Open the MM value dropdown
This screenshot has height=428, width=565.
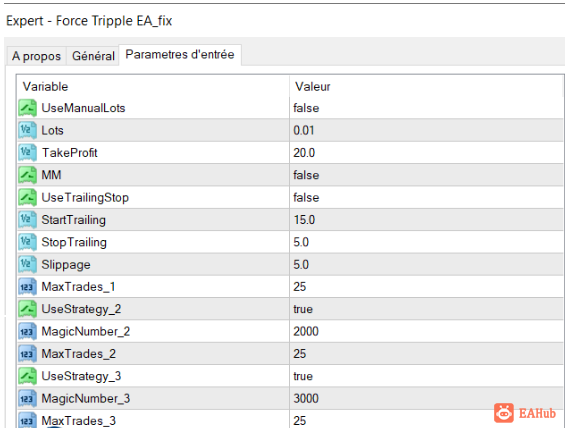point(427,175)
